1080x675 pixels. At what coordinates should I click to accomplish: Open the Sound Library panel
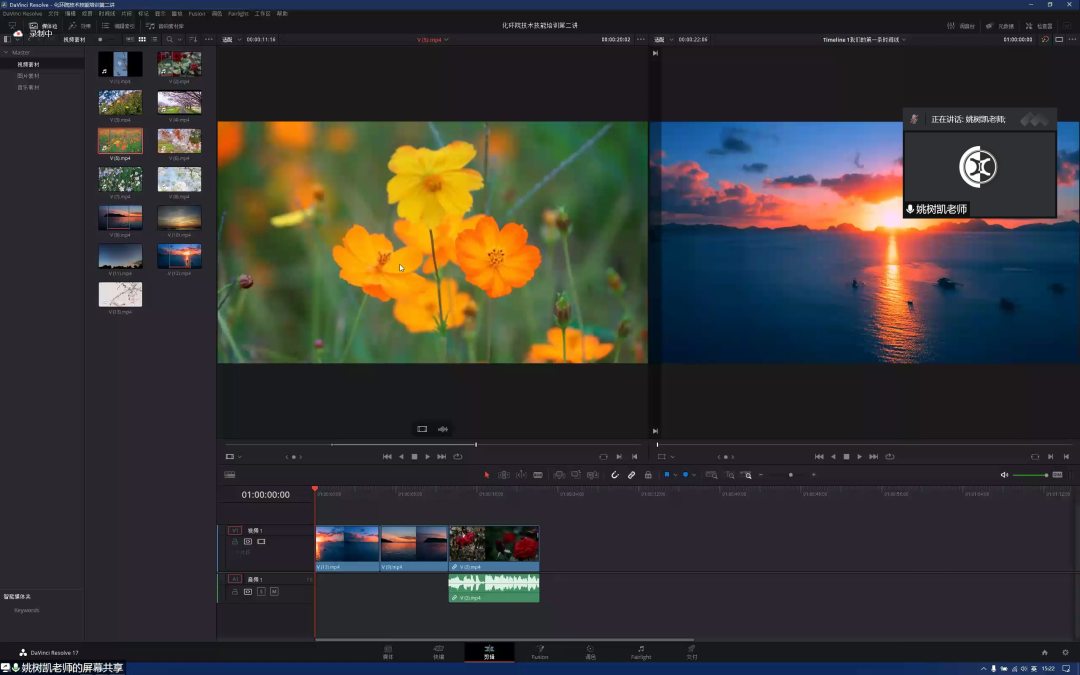(x=165, y=26)
